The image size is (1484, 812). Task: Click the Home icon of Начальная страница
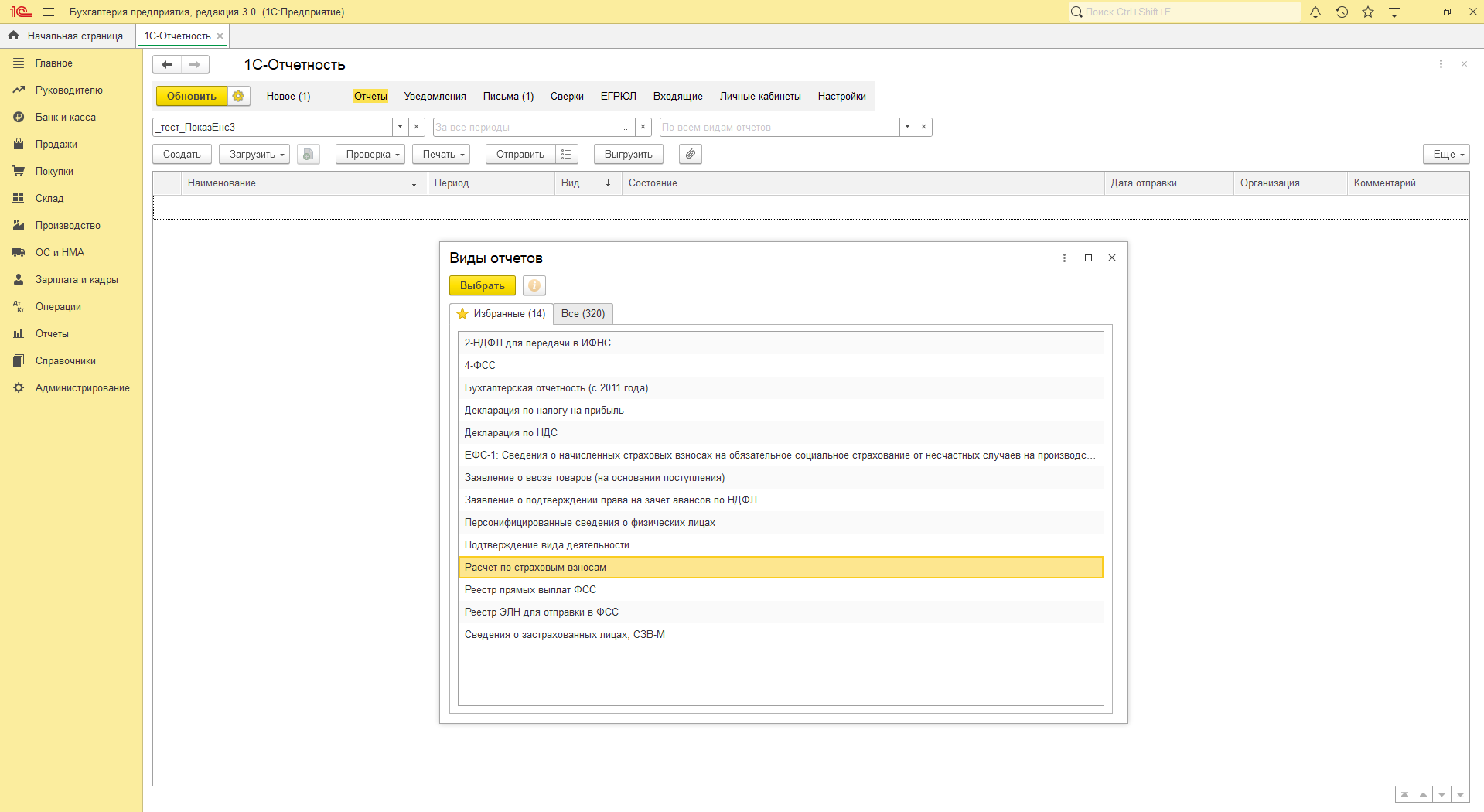pyautogui.click(x=13, y=36)
